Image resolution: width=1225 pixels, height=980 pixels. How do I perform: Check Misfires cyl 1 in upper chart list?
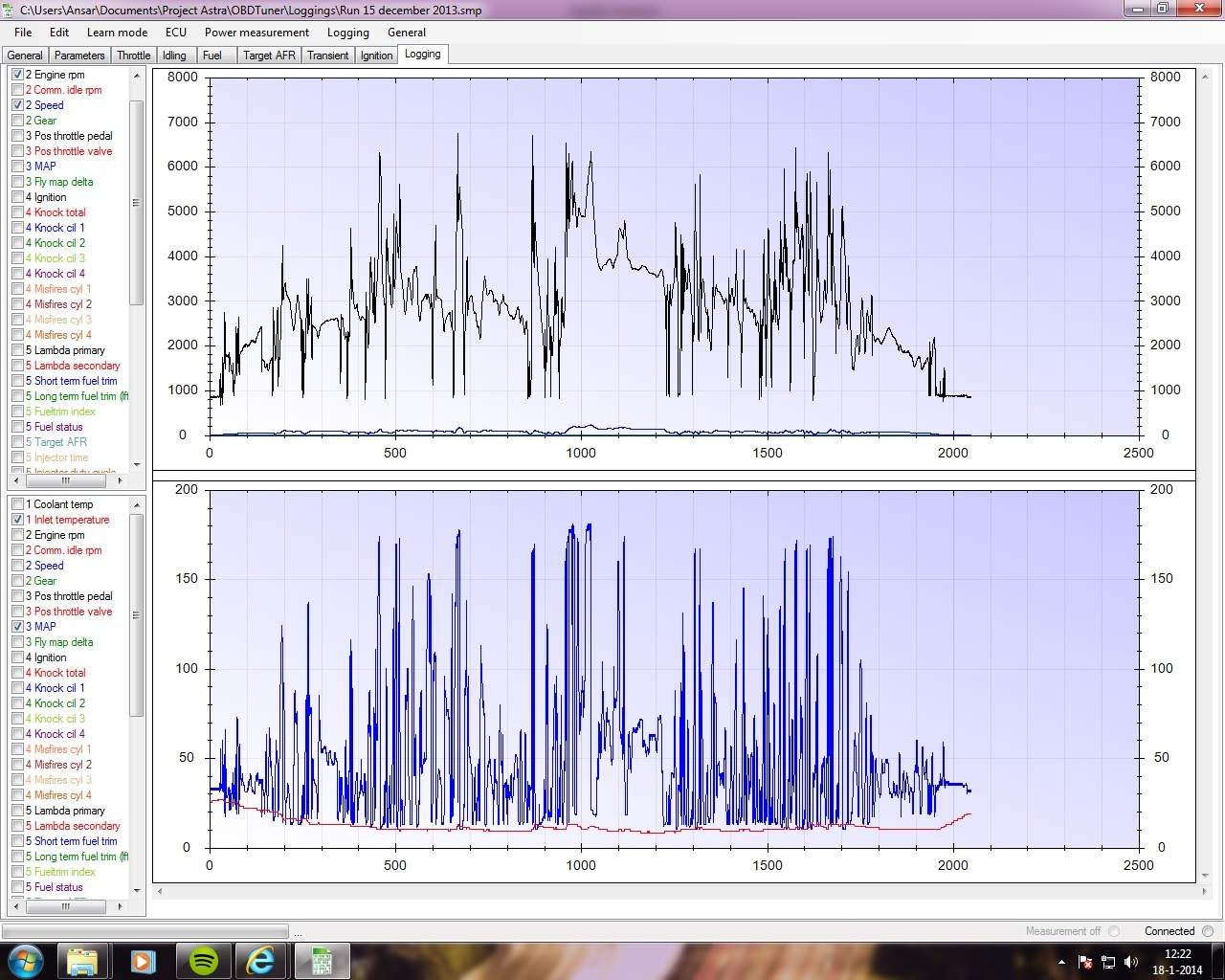coord(17,289)
